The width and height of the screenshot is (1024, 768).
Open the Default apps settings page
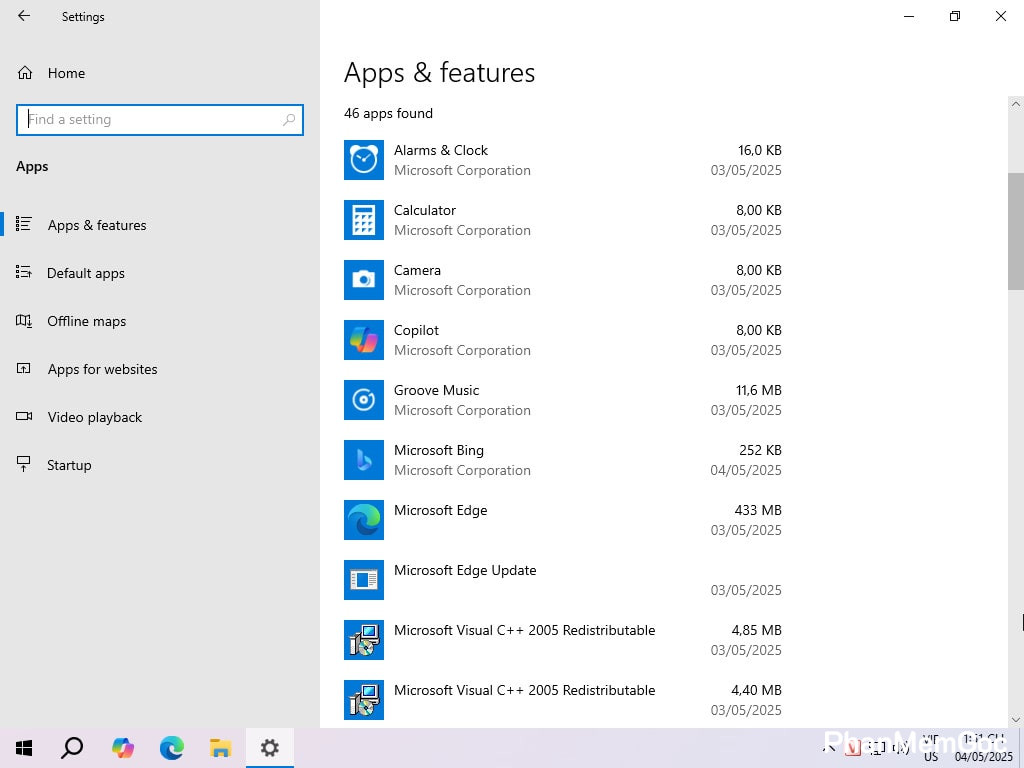click(86, 273)
